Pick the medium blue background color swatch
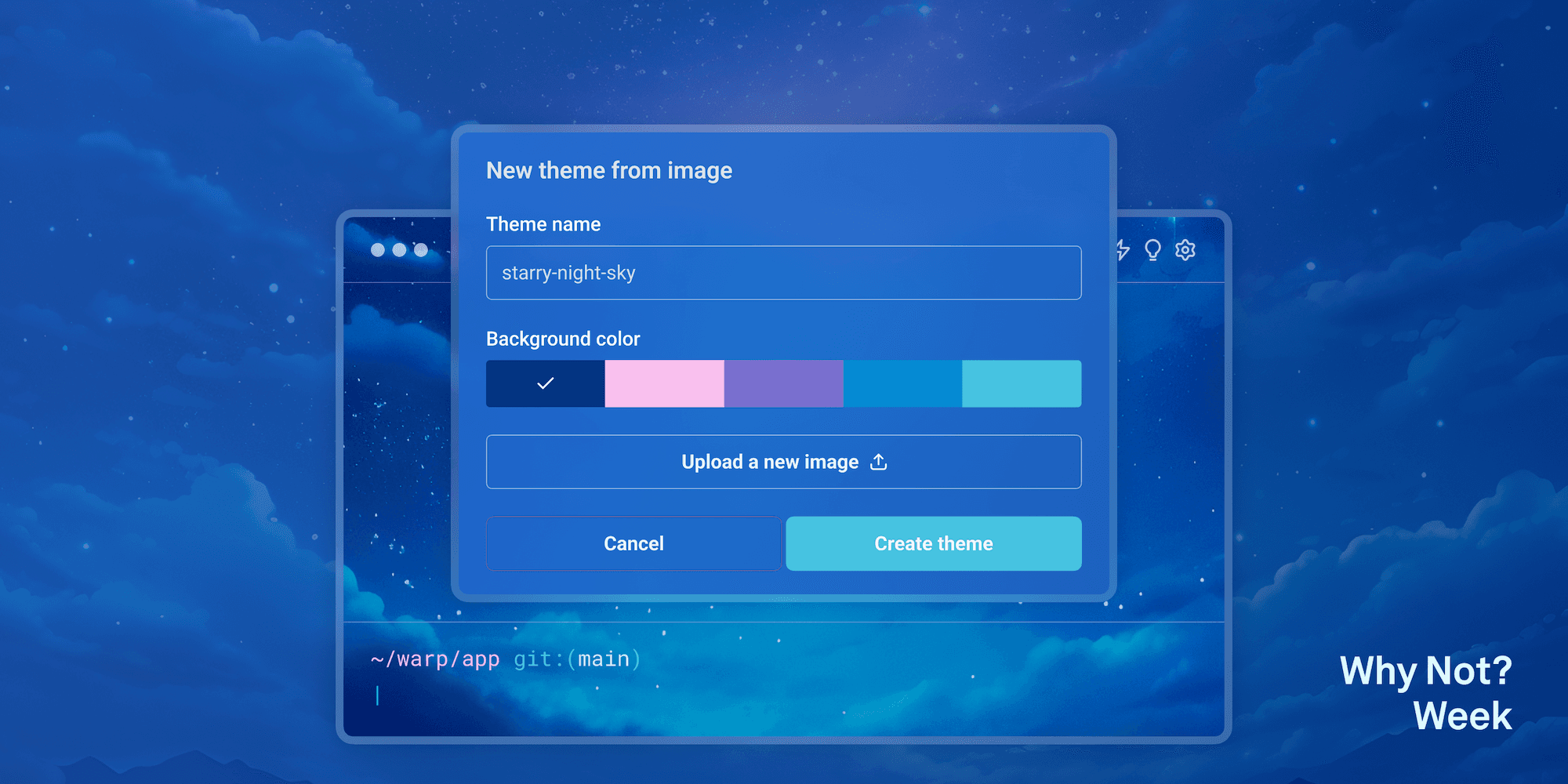Viewport: 1568px width, 784px height. click(903, 383)
